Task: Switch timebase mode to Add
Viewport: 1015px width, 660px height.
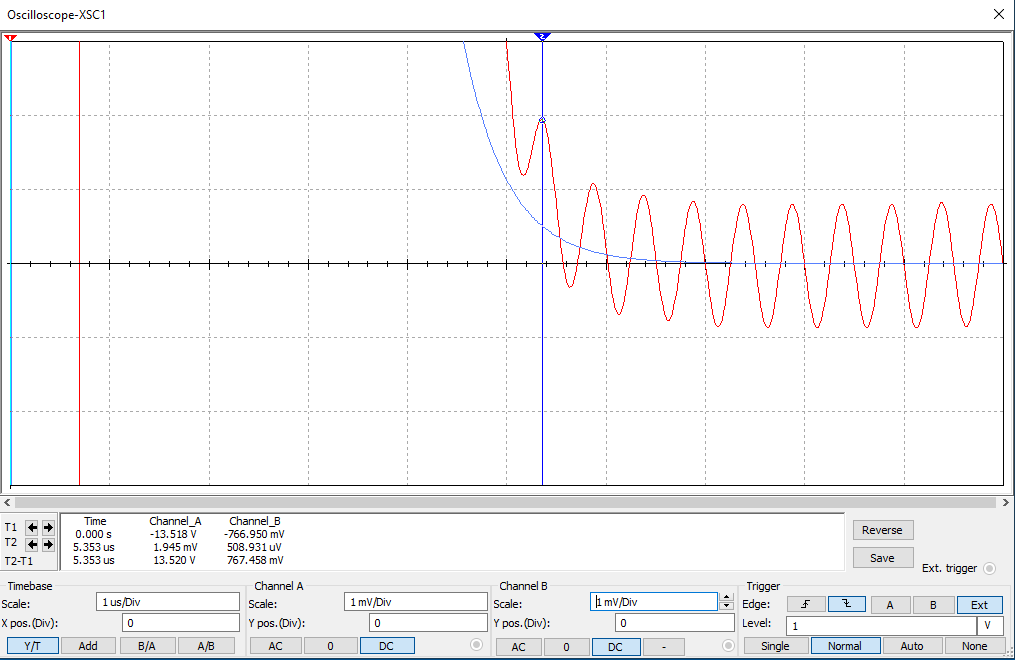Action: [x=88, y=646]
